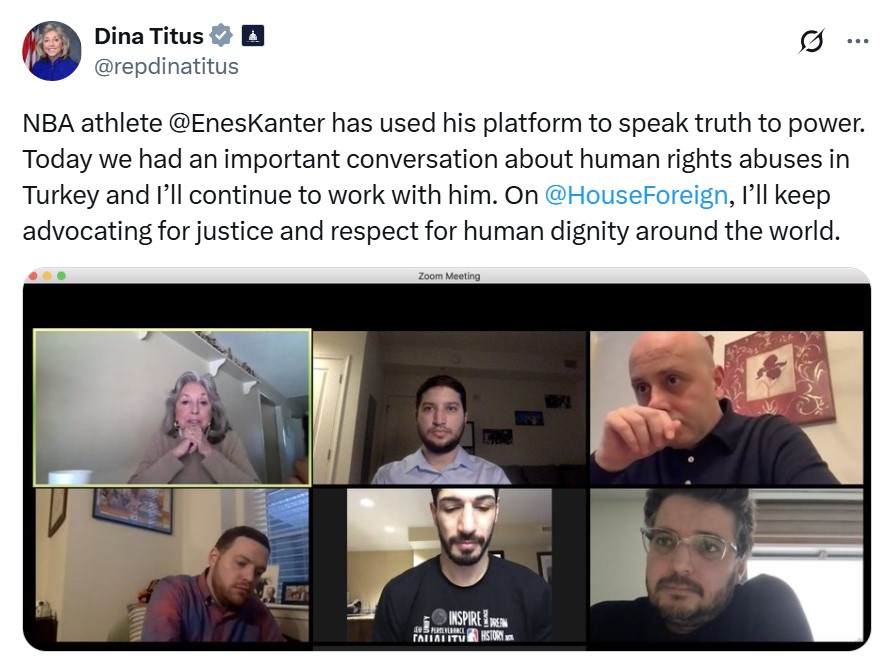Viewport: 888px width, 661px height.
Task: Select the man in plaid shirt tile
Action: (172, 565)
